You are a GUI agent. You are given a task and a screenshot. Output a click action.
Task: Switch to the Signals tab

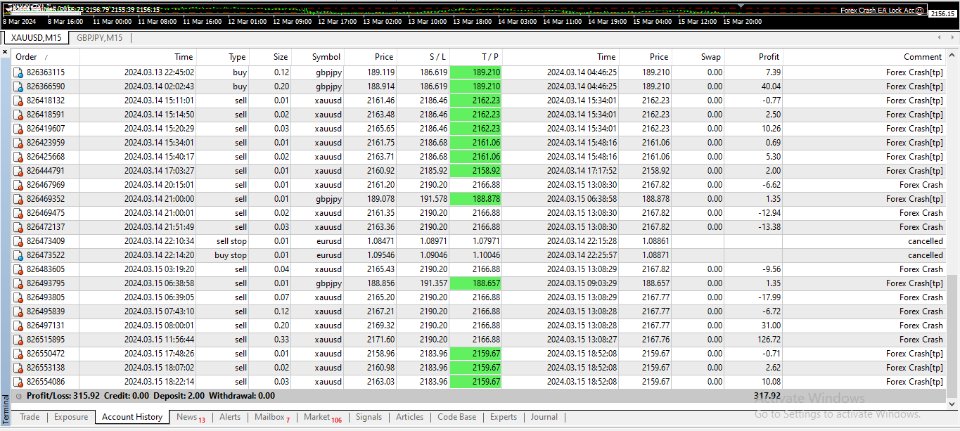pos(369,417)
